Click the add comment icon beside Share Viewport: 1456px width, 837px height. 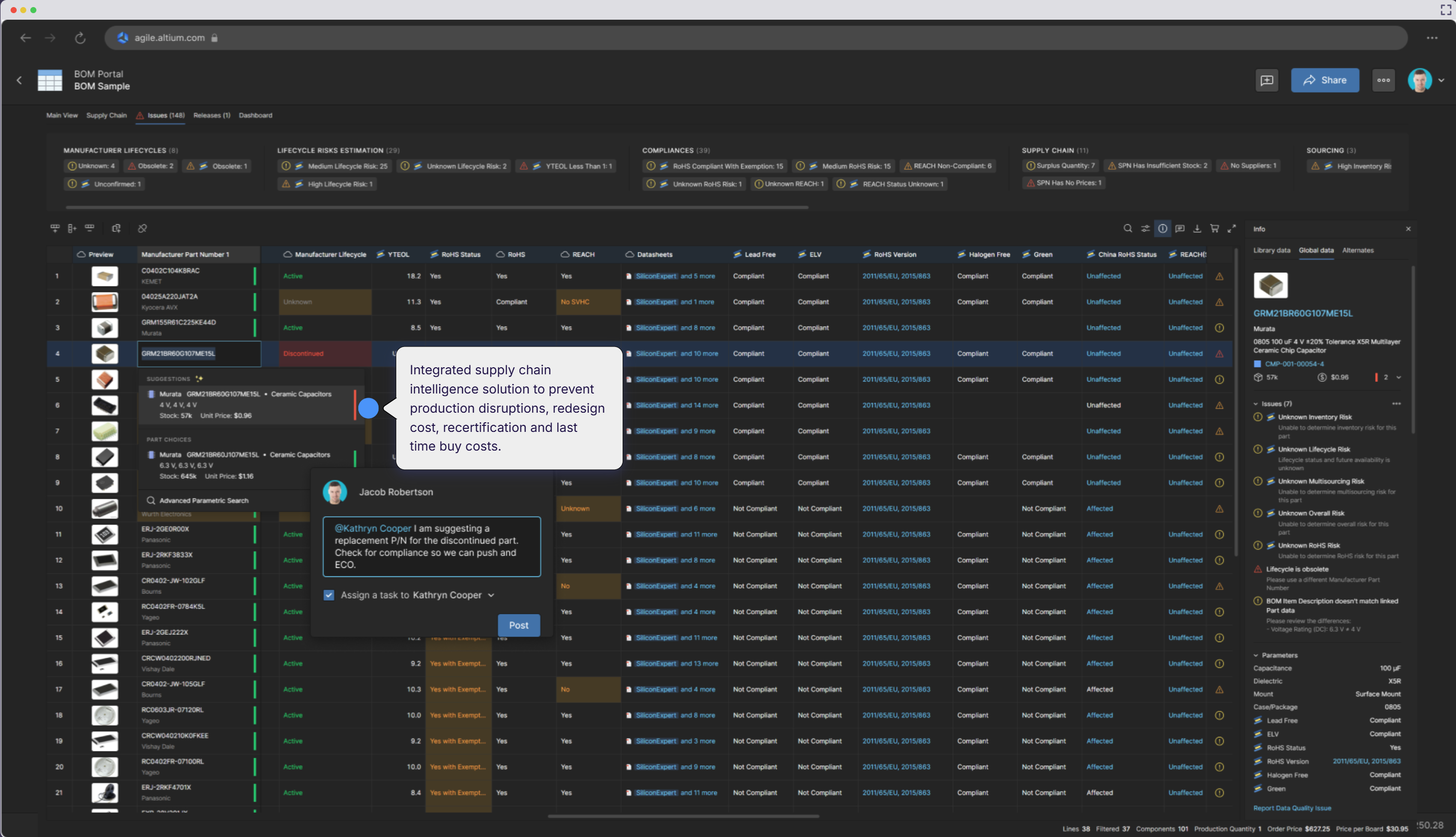coord(1266,80)
